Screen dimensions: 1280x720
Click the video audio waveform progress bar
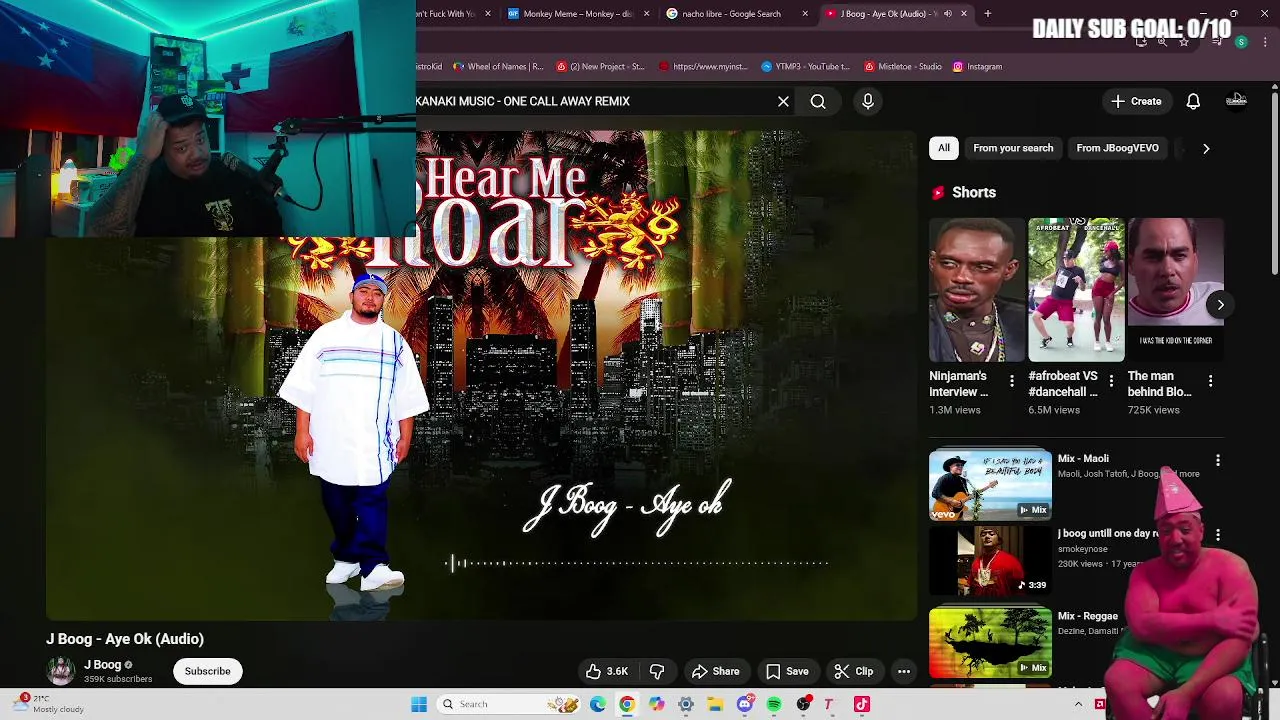(637, 563)
